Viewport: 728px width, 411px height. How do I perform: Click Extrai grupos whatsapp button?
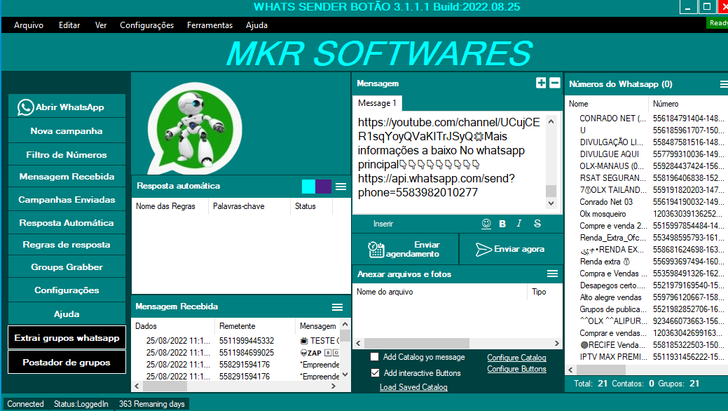67,338
